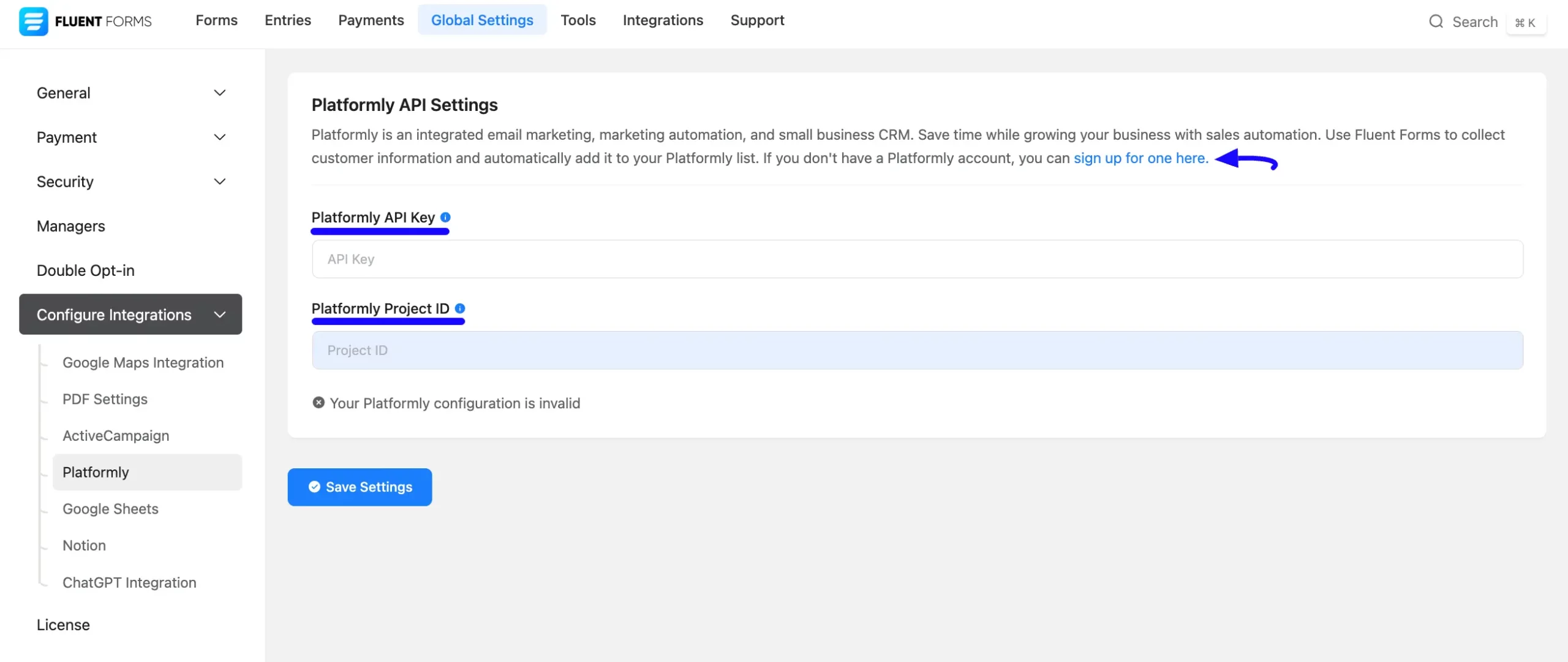
Task: Click the Configure Integrations label
Action: tap(114, 314)
